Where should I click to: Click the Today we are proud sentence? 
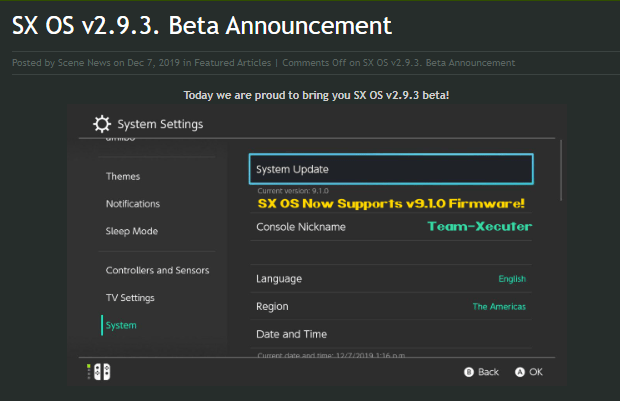tap(316, 95)
